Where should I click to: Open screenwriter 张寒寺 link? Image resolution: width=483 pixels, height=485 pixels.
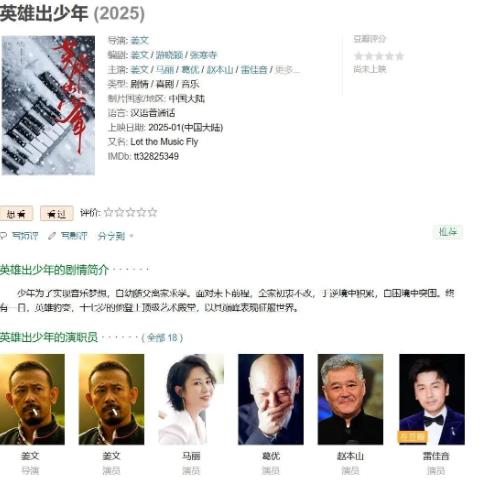pos(204,55)
